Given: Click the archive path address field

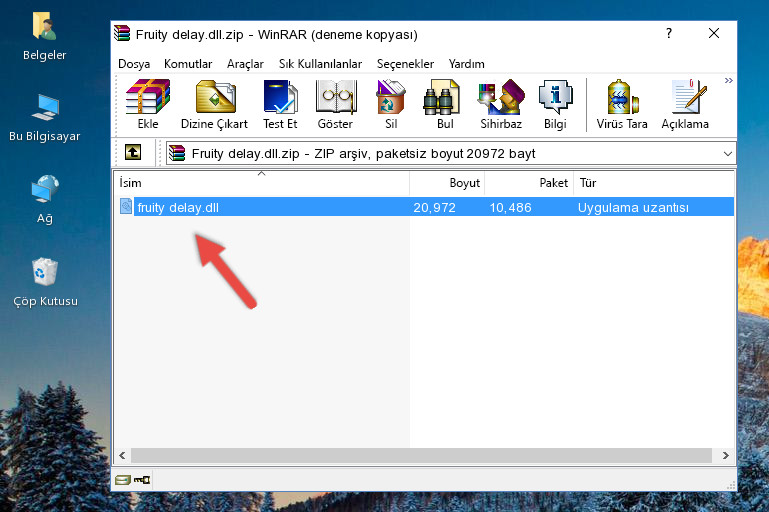Looking at the screenshot, I should point(451,154).
